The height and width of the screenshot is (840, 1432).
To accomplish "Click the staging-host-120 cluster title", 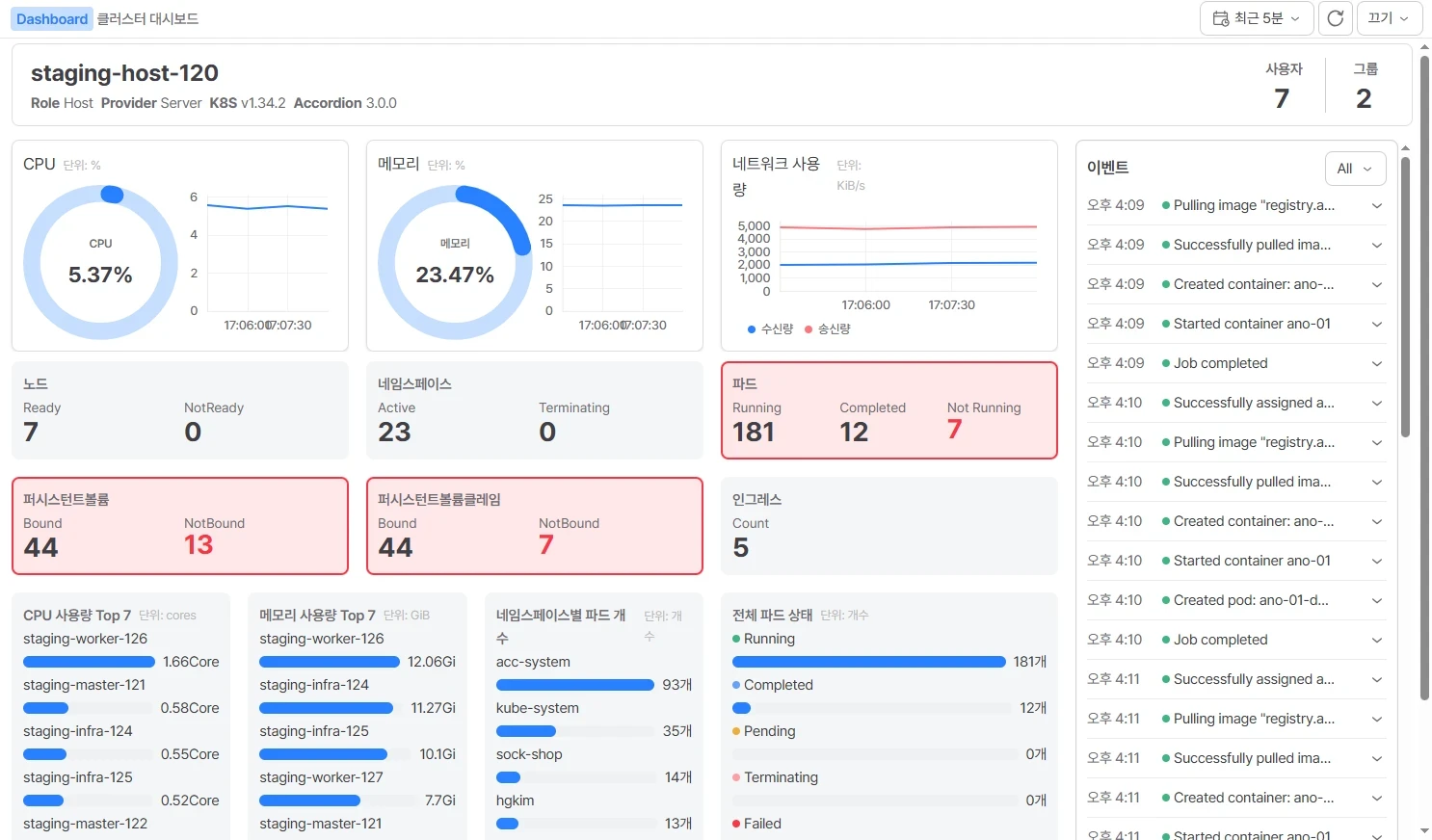I will (124, 73).
